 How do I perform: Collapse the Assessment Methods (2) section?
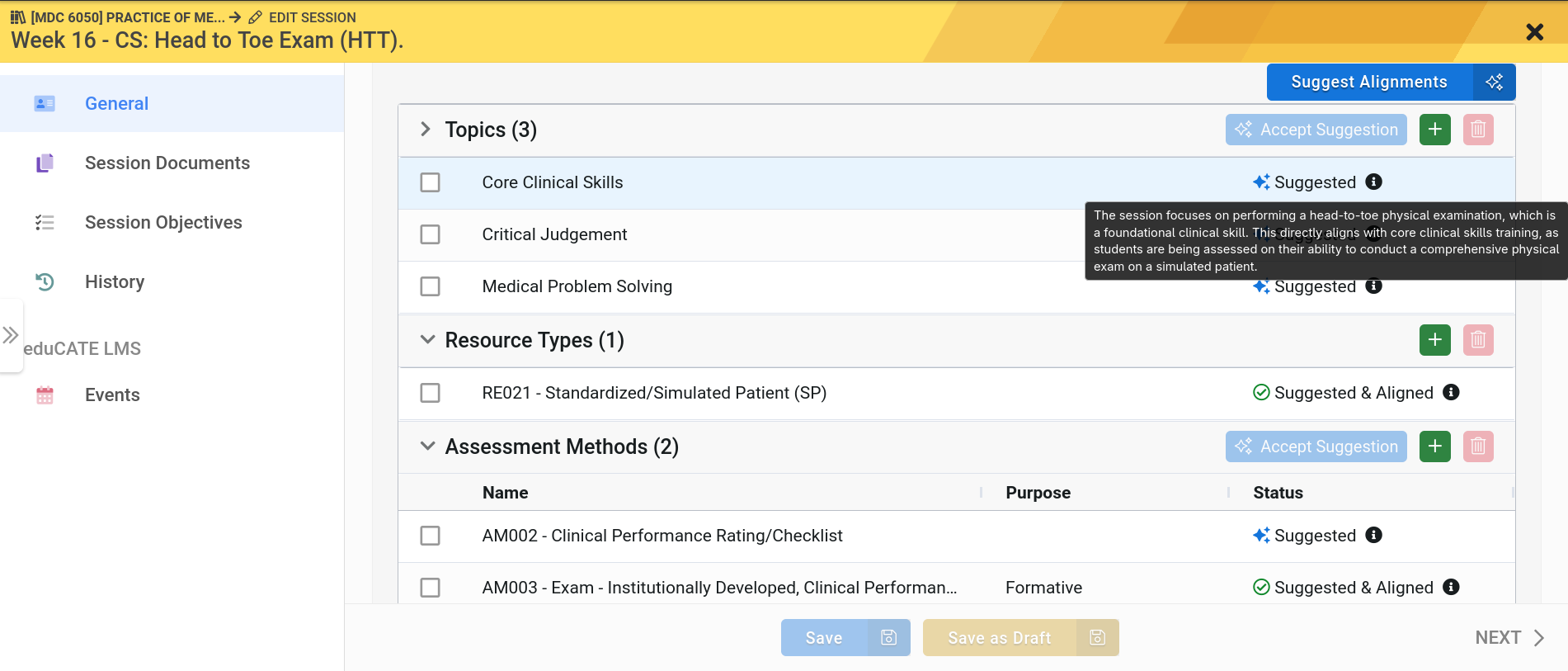pyautogui.click(x=427, y=447)
